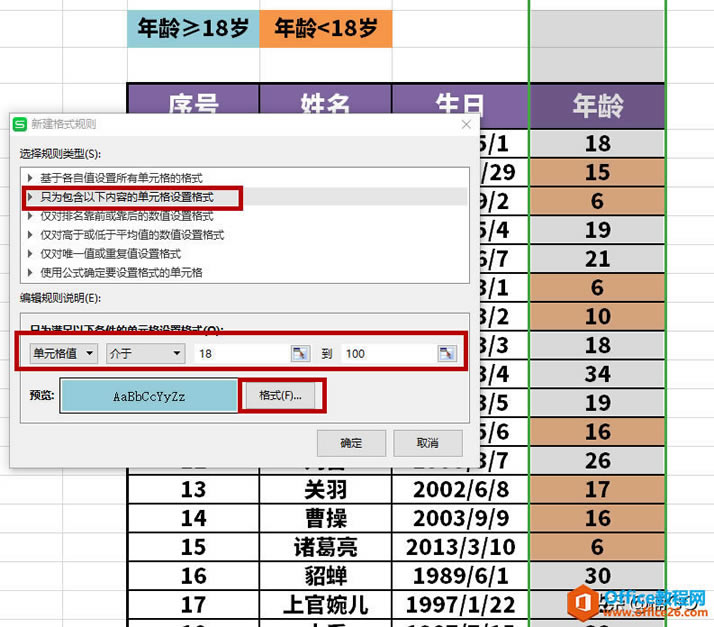Click the name cell 曹操

click(325, 518)
